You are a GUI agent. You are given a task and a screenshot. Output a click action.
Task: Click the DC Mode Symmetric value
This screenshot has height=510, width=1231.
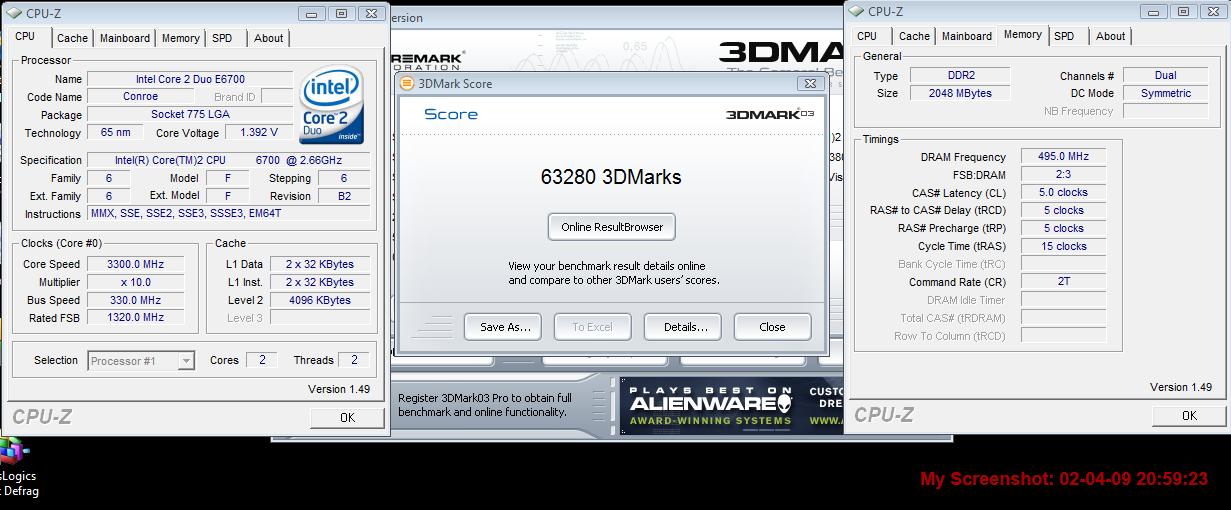tap(1166, 93)
